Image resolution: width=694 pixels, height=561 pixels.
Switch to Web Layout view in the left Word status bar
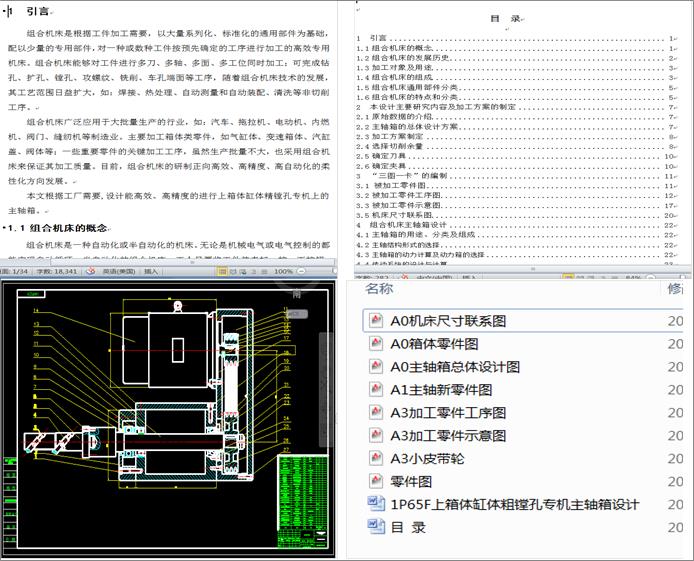click(243, 271)
